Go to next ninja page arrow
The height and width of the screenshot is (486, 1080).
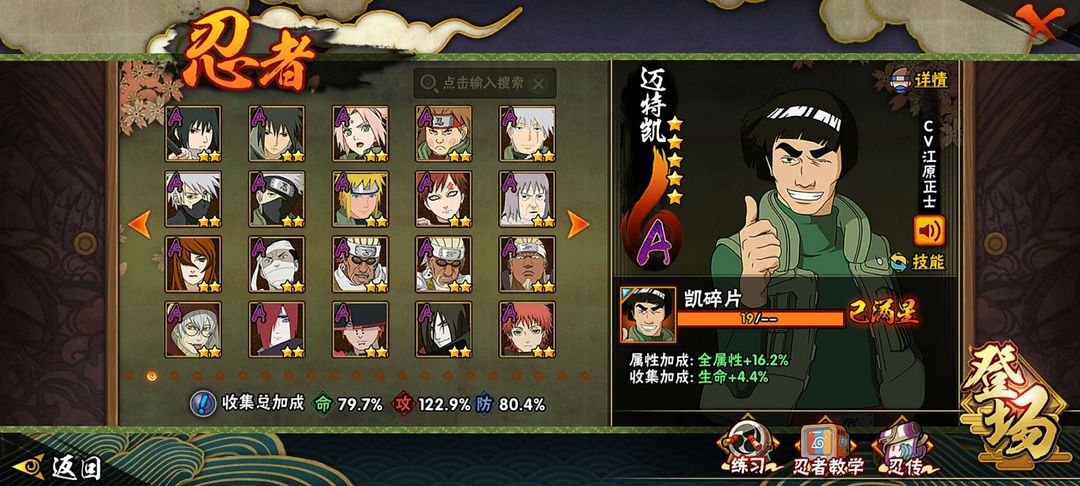pyautogui.click(x=577, y=224)
